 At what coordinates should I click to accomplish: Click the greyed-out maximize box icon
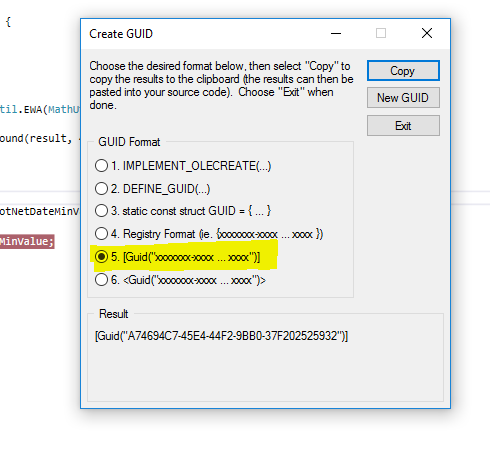381,33
